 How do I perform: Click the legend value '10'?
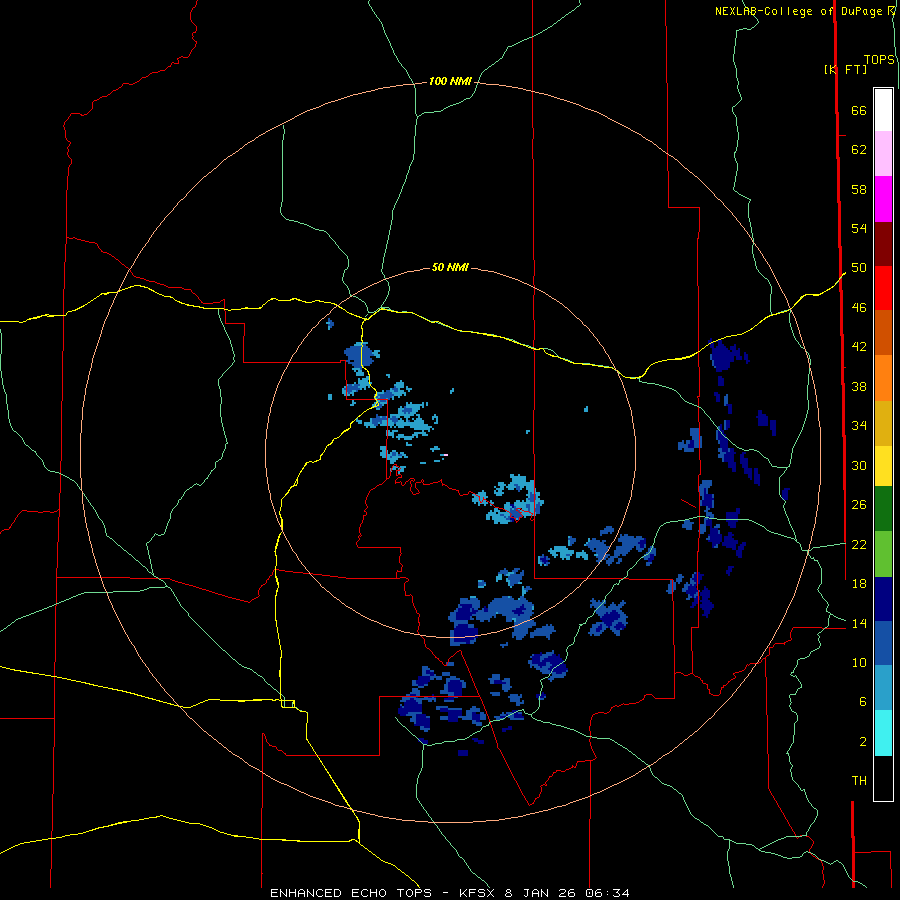[859, 662]
